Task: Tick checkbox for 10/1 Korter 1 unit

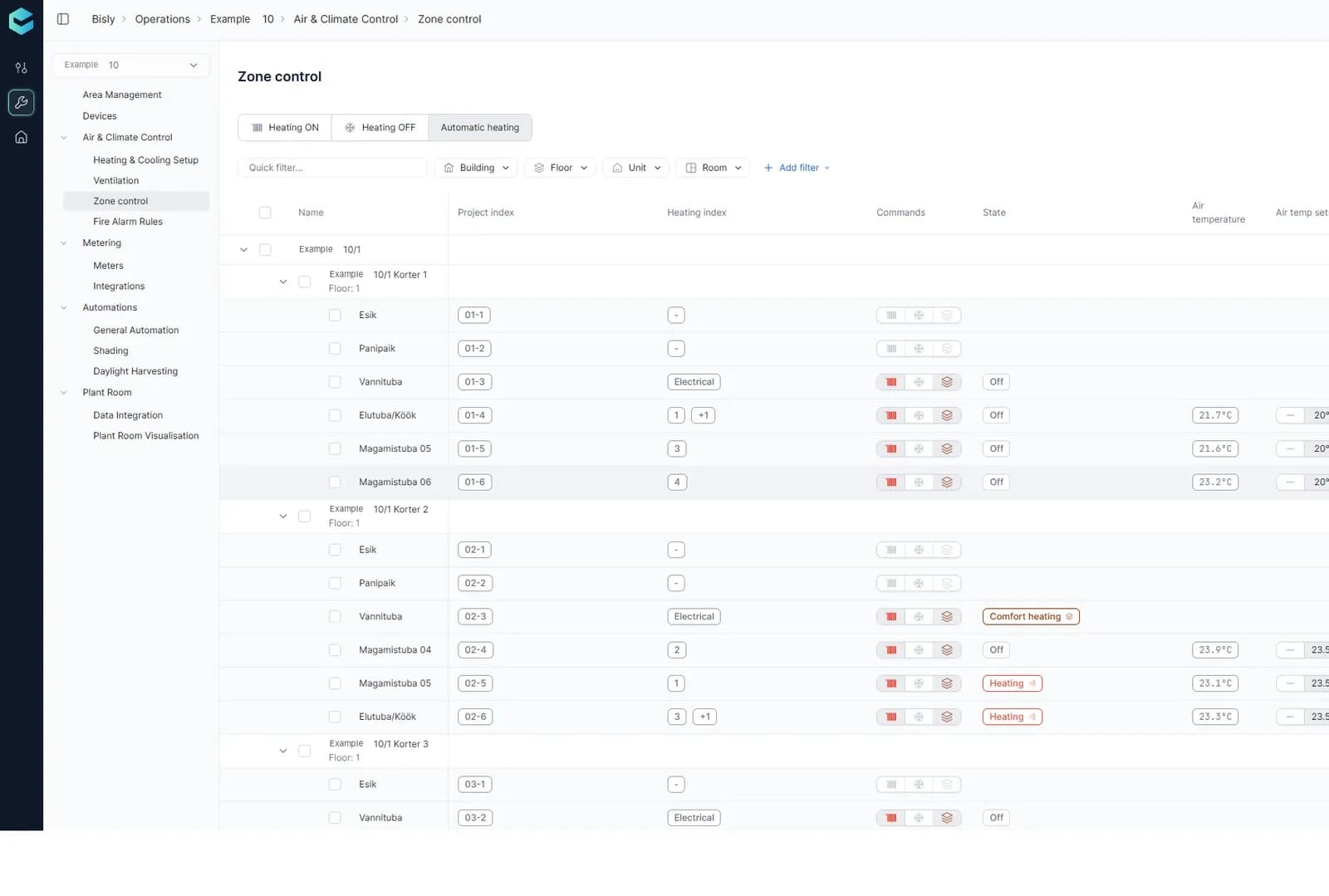Action: pyautogui.click(x=305, y=282)
